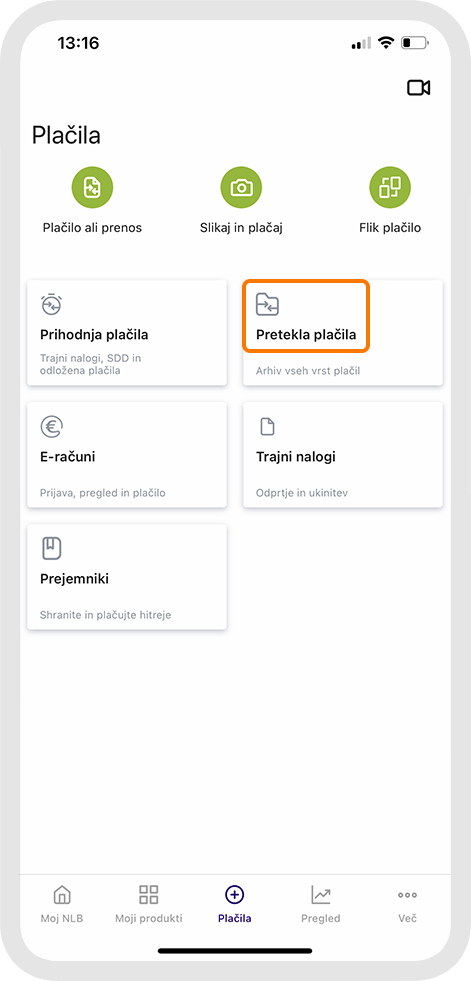
Task: Select the Plačila tab in bottom bar
Action: pos(235,905)
